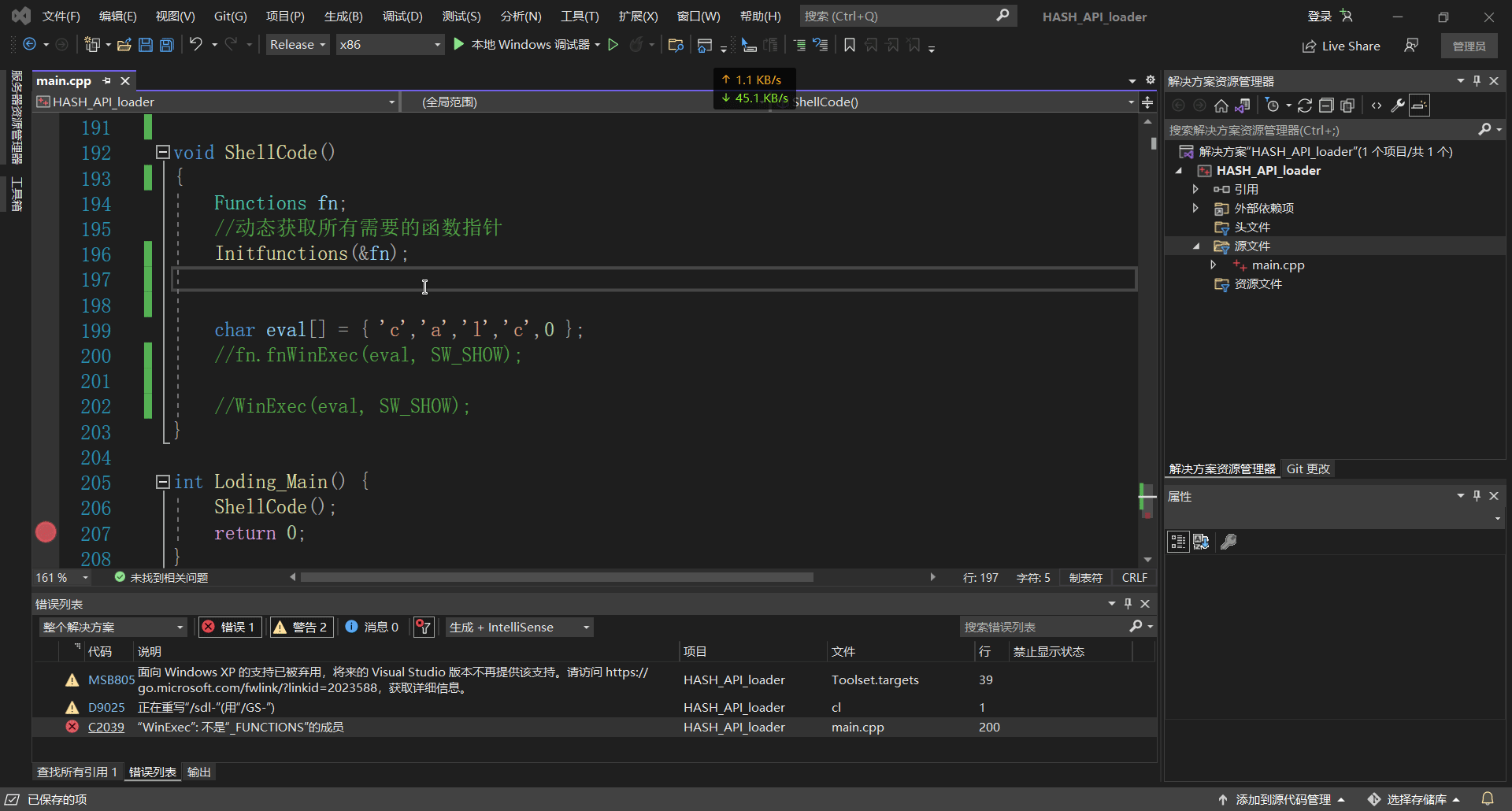Switch views icon in Solution Explorer toolbar
This screenshot has width=1512, height=811.
(1243, 106)
